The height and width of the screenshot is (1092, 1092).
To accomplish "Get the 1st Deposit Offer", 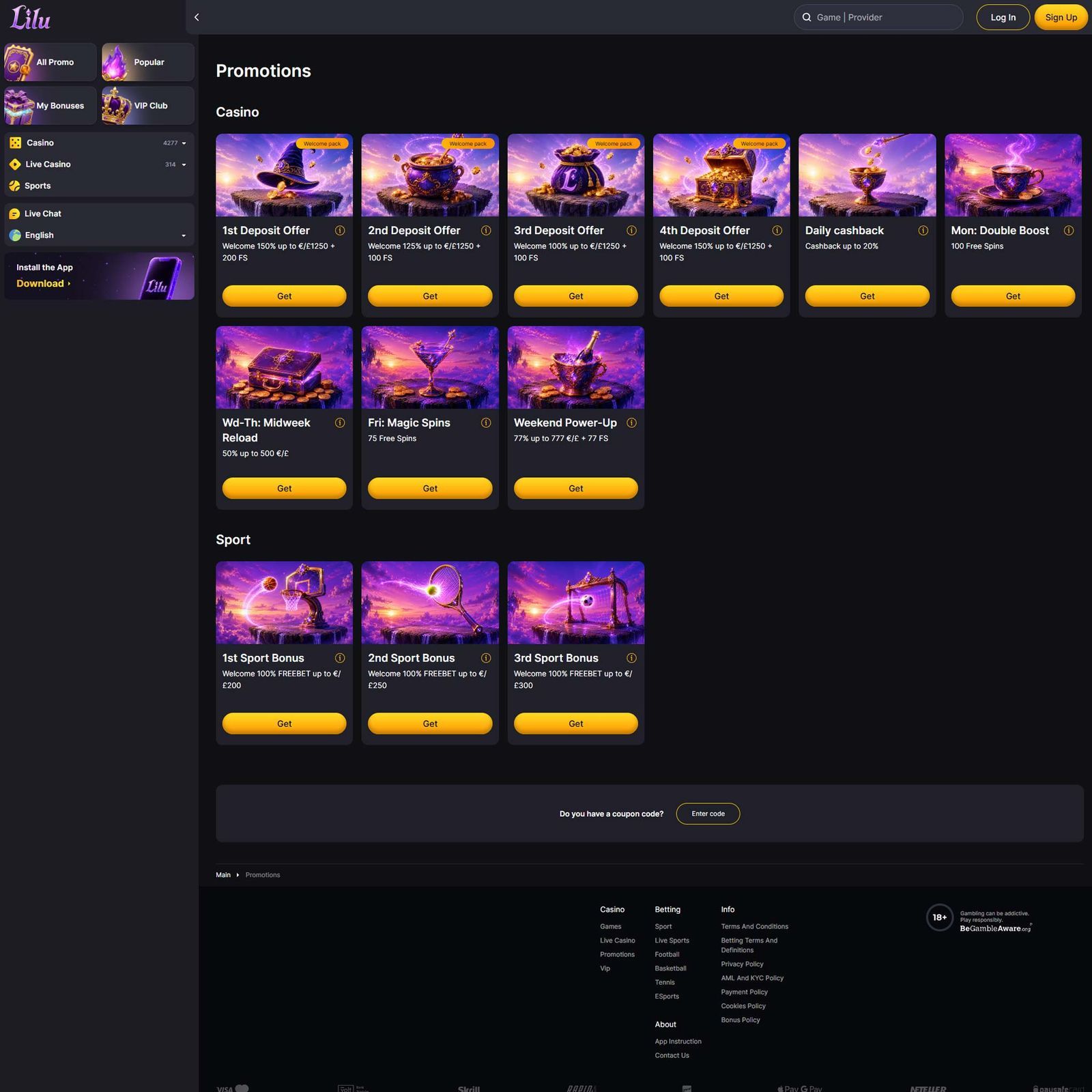I will tap(284, 296).
